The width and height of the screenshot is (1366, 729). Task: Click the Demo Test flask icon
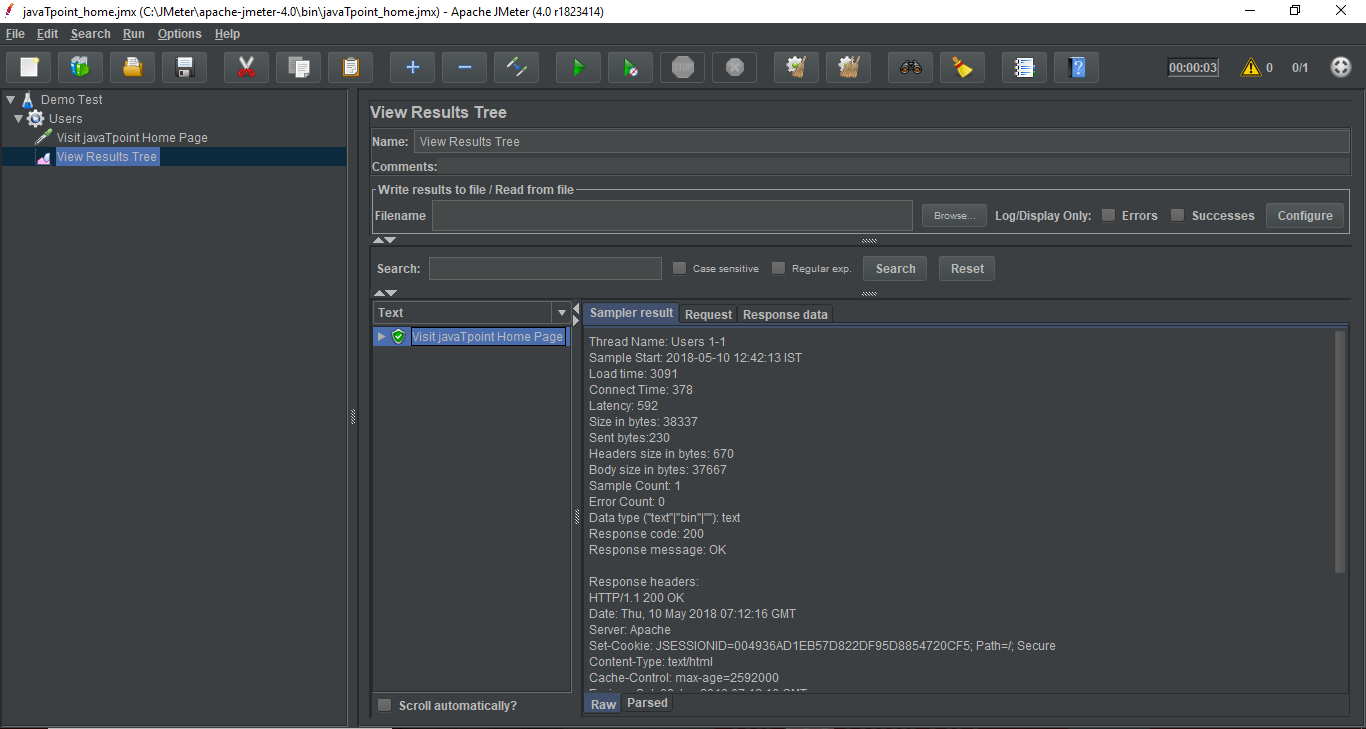tap(28, 100)
